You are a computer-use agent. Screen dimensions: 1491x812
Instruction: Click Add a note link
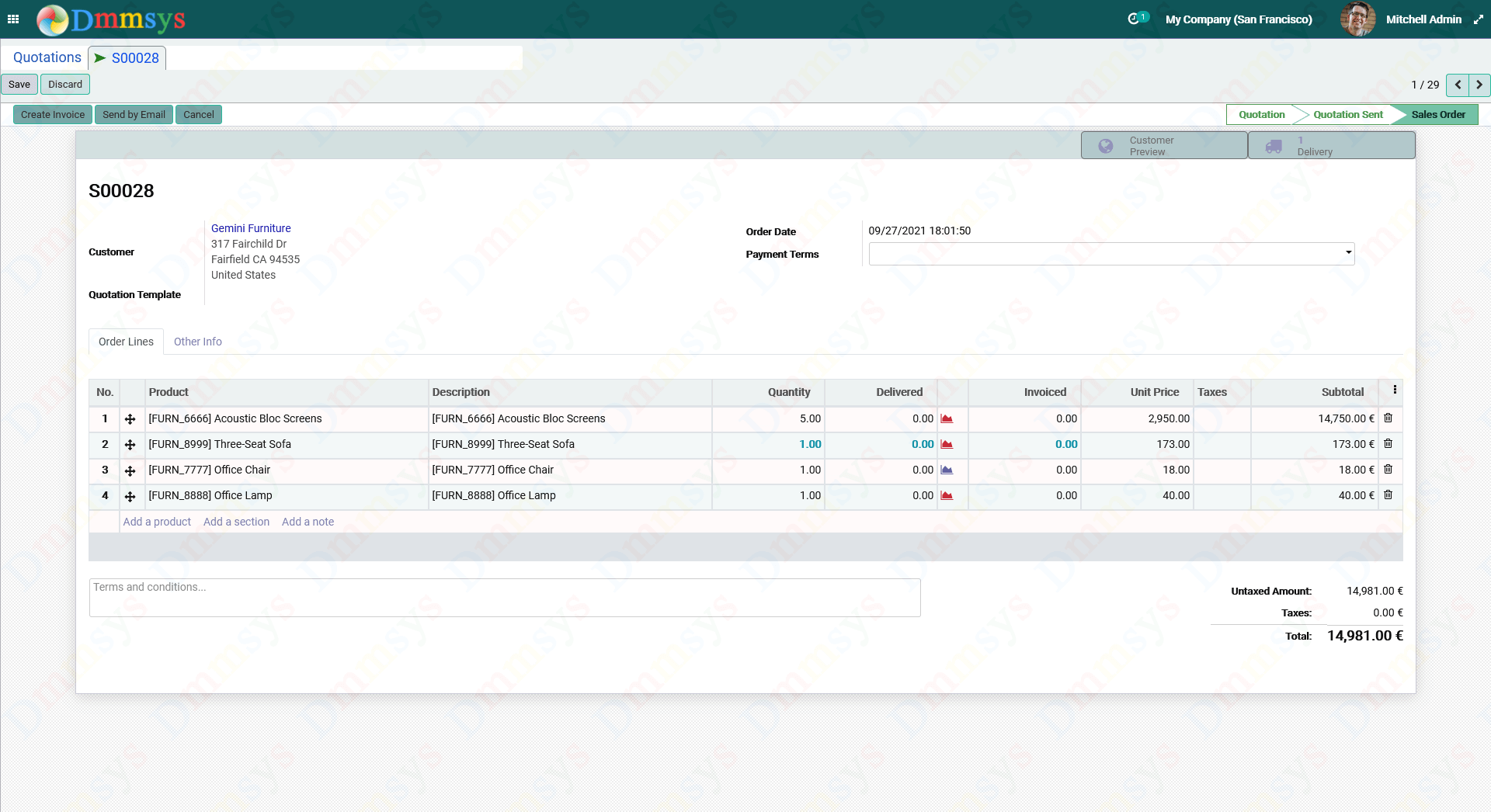[x=308, y=522]
